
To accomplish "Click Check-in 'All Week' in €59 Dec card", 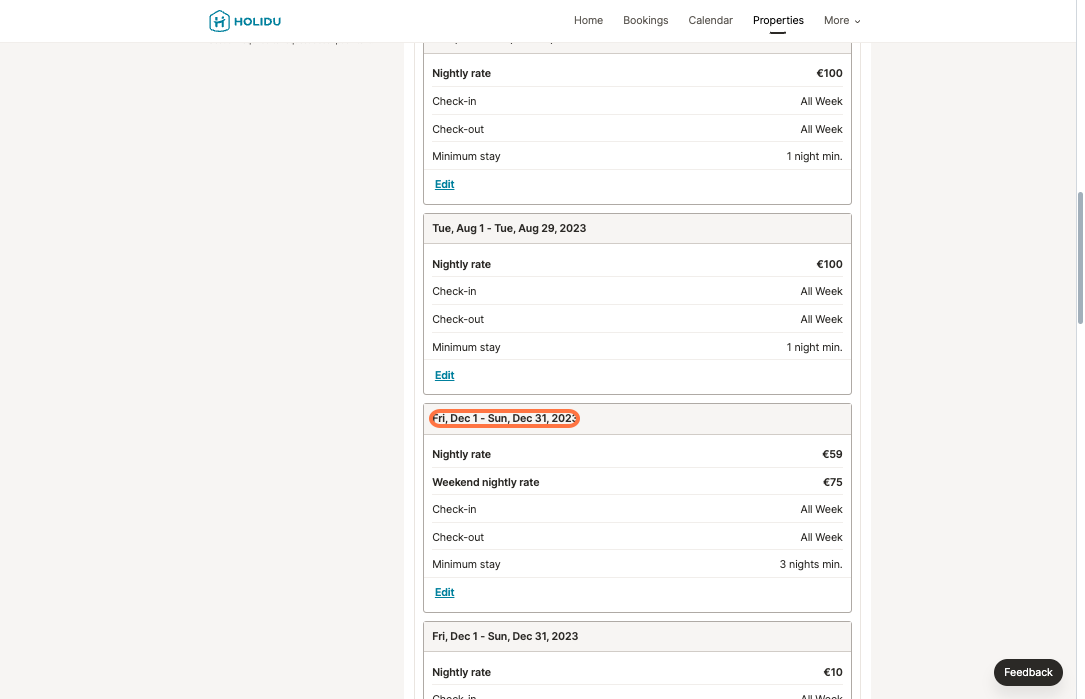I will point(821,509).
